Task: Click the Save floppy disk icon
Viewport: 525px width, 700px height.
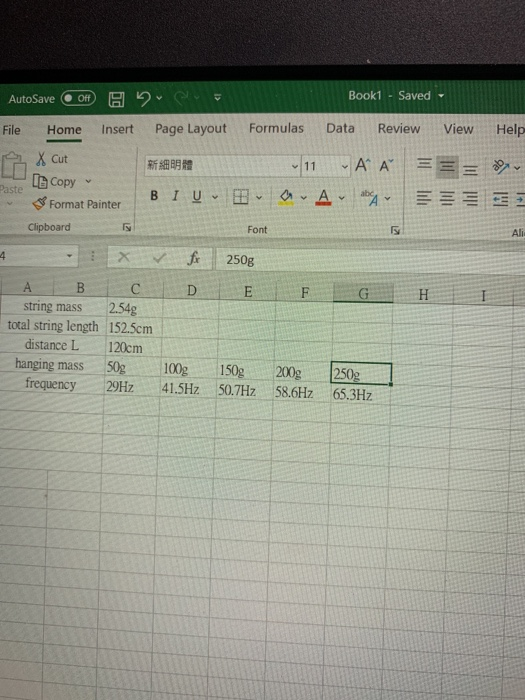Action: [117, 99]
